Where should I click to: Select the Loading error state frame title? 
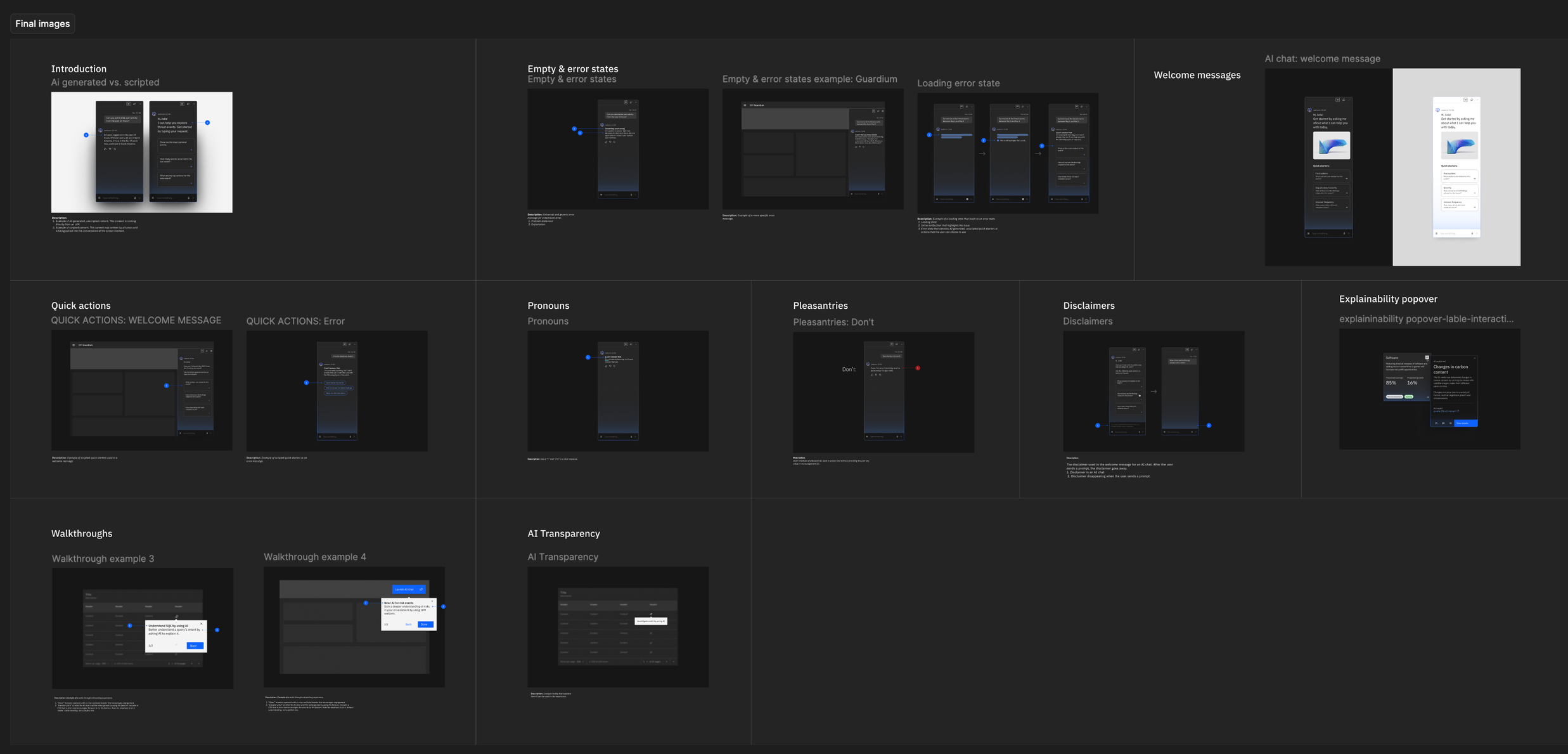click(x=958, y=83)
